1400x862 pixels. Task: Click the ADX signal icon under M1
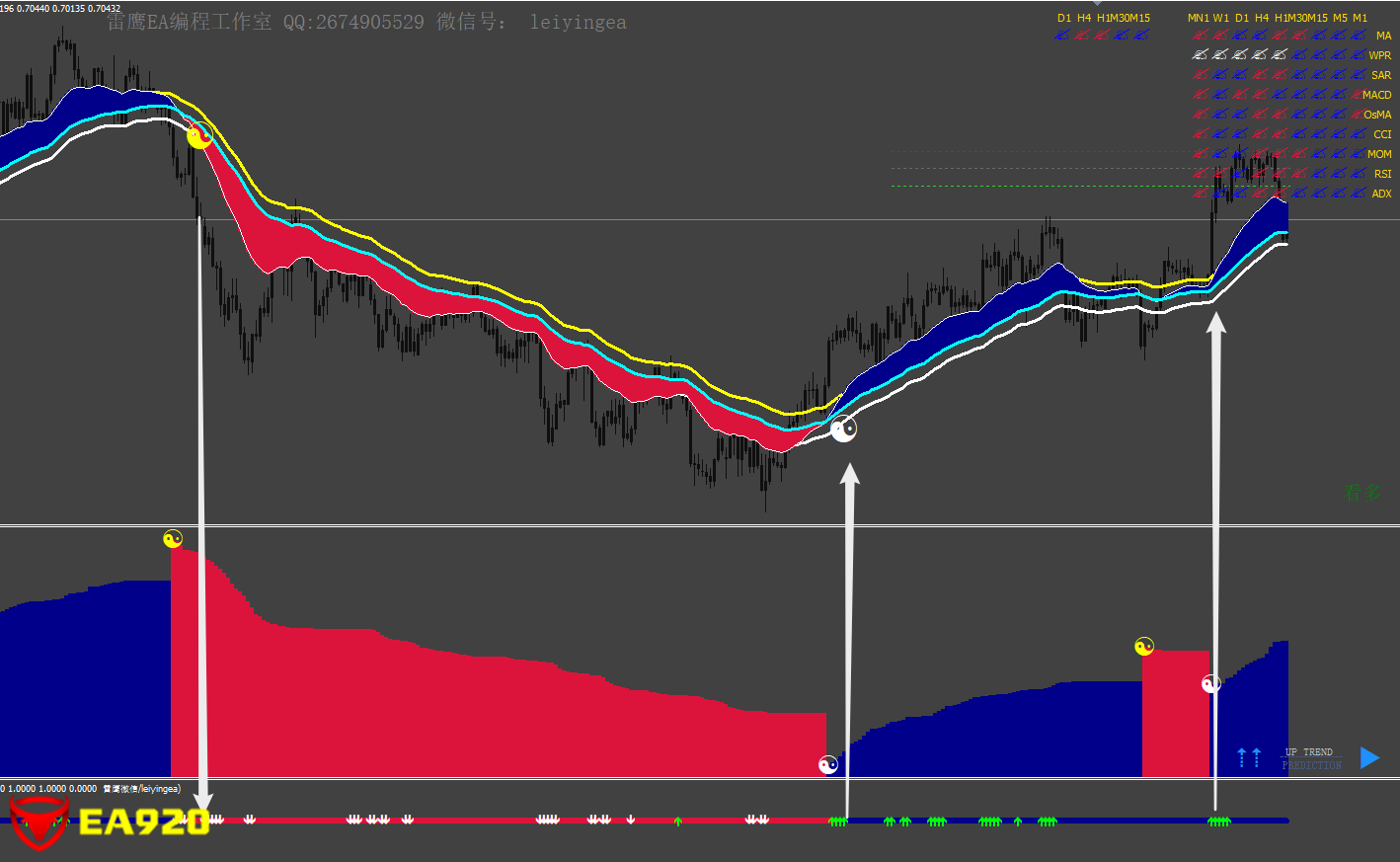1358,194
